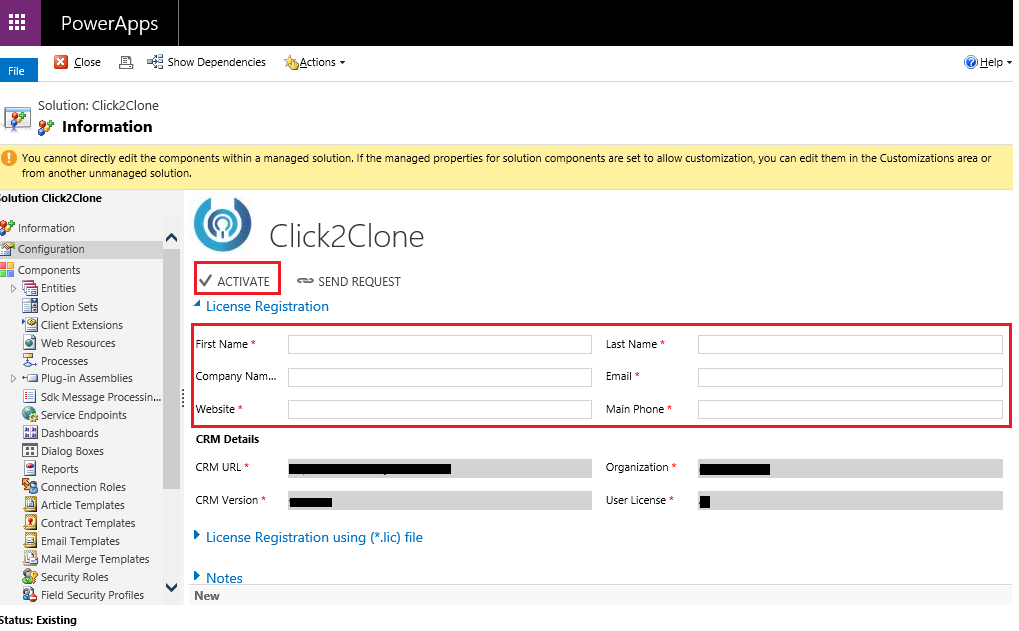Click the red Close icon in toolbar

click(x=60, y=62)
